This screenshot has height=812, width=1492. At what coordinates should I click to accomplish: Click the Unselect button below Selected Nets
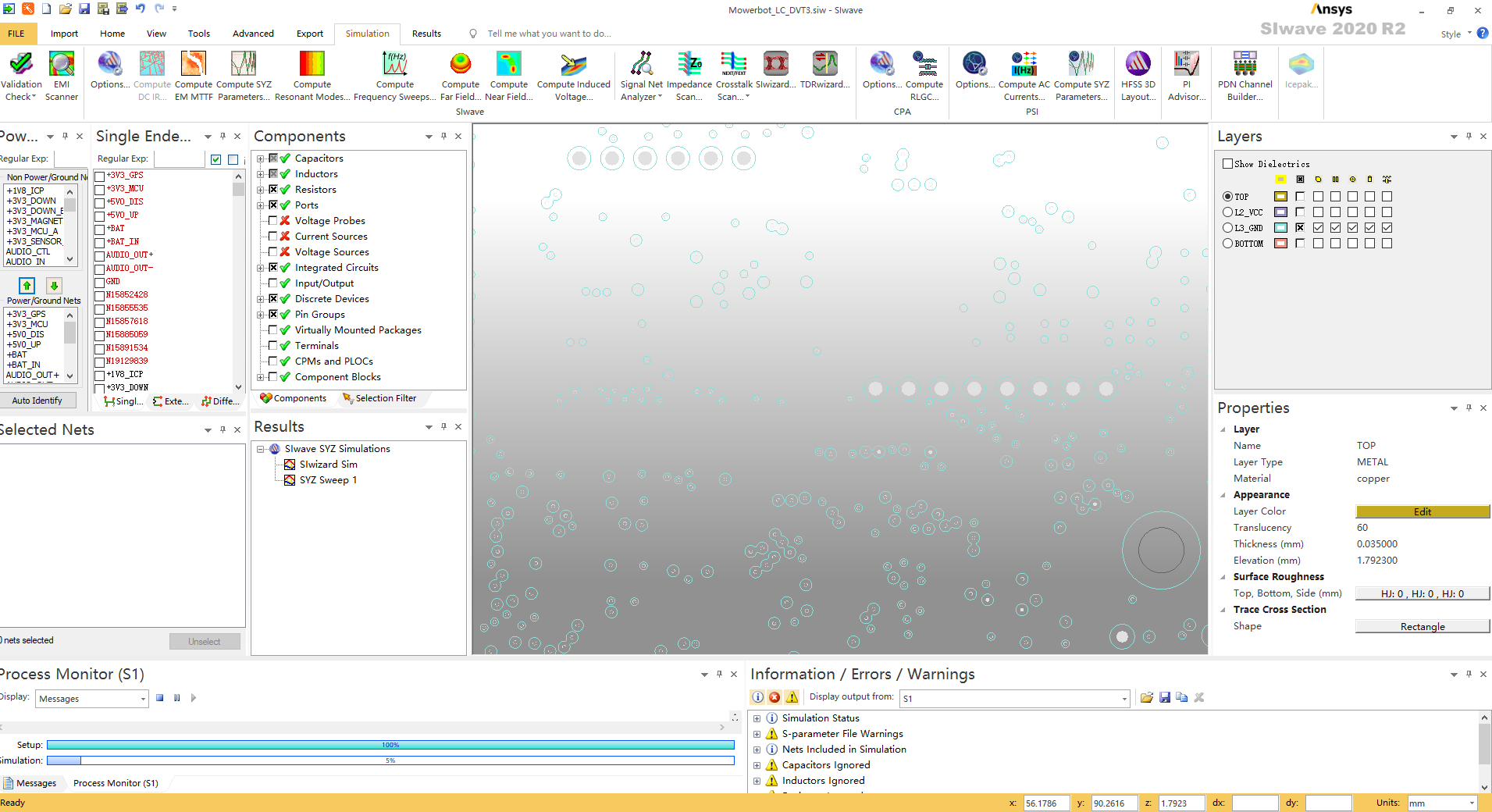(205, 640)
